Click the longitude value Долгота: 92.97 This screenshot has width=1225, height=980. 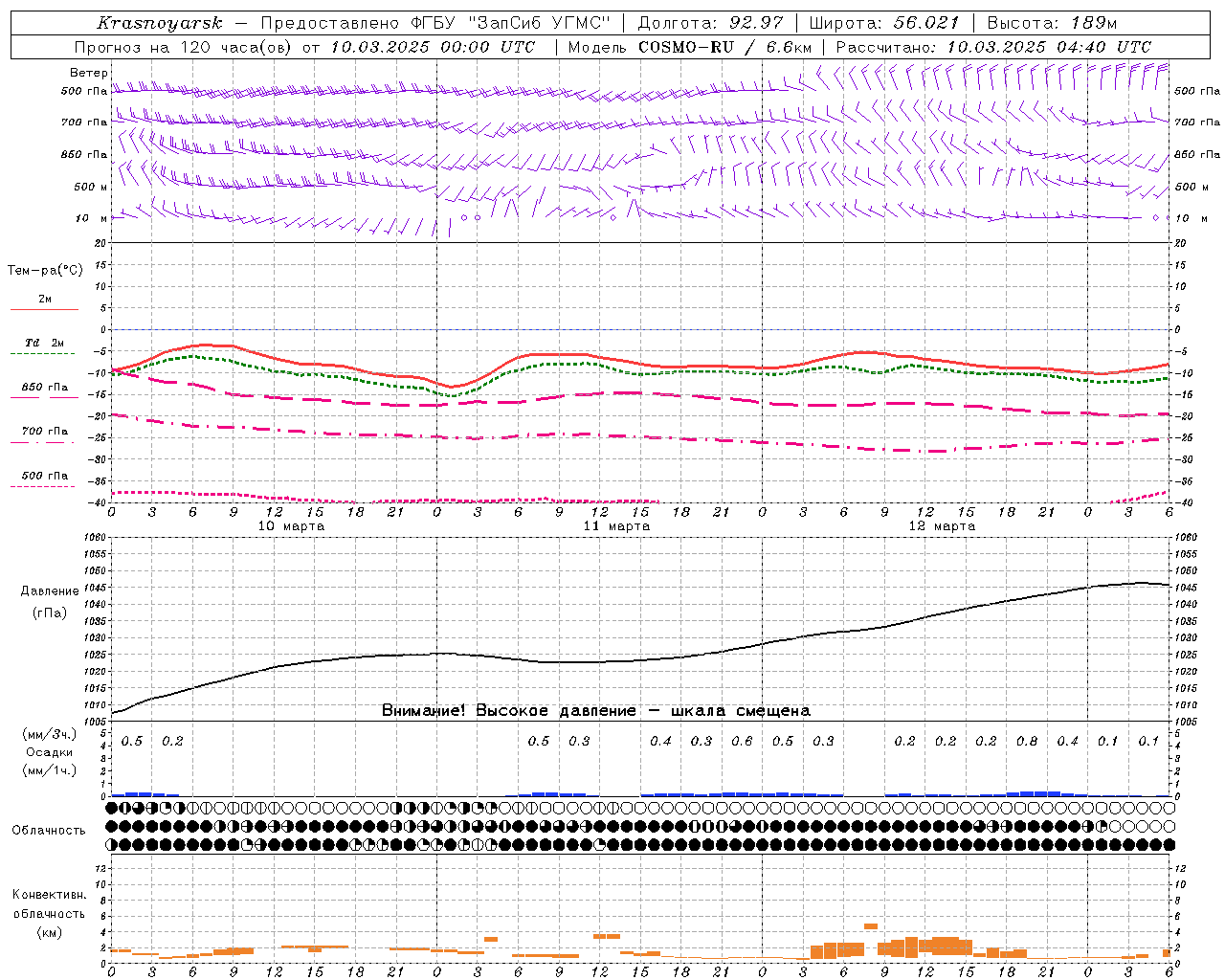pyautogui.click(x=710, y=23)
